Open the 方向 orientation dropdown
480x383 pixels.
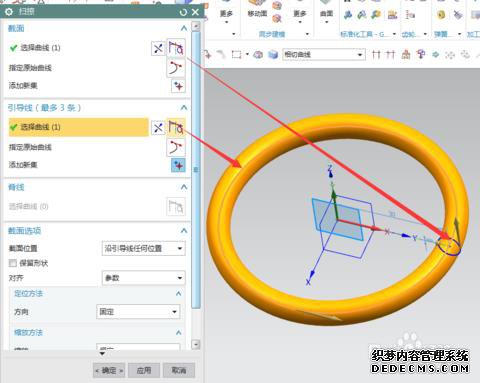[138, 312]
